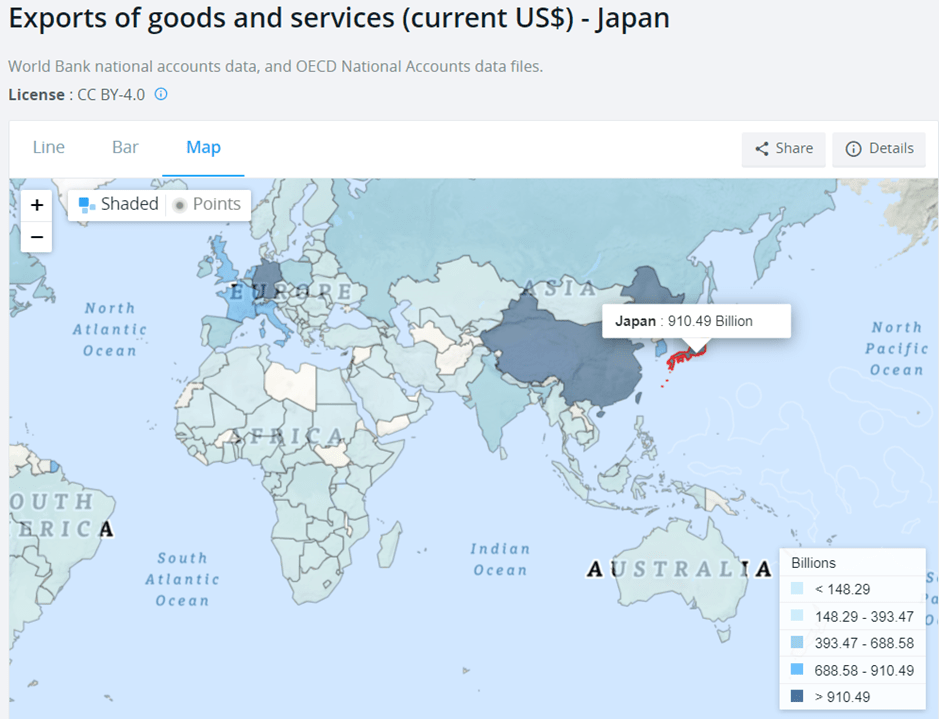Switch to the Bar chart tab
Screen dimensions: 939x719
[x=125, y=148]
